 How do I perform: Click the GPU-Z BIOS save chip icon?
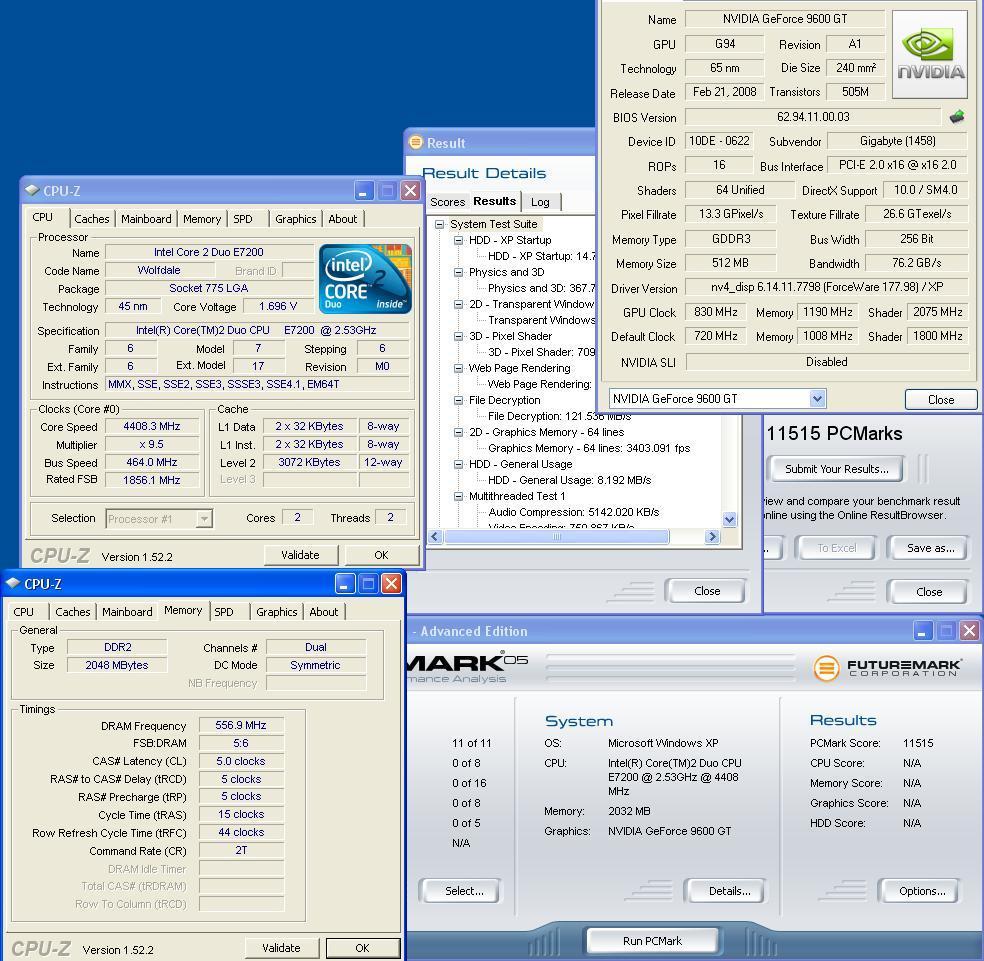click(x=956, y=117)
